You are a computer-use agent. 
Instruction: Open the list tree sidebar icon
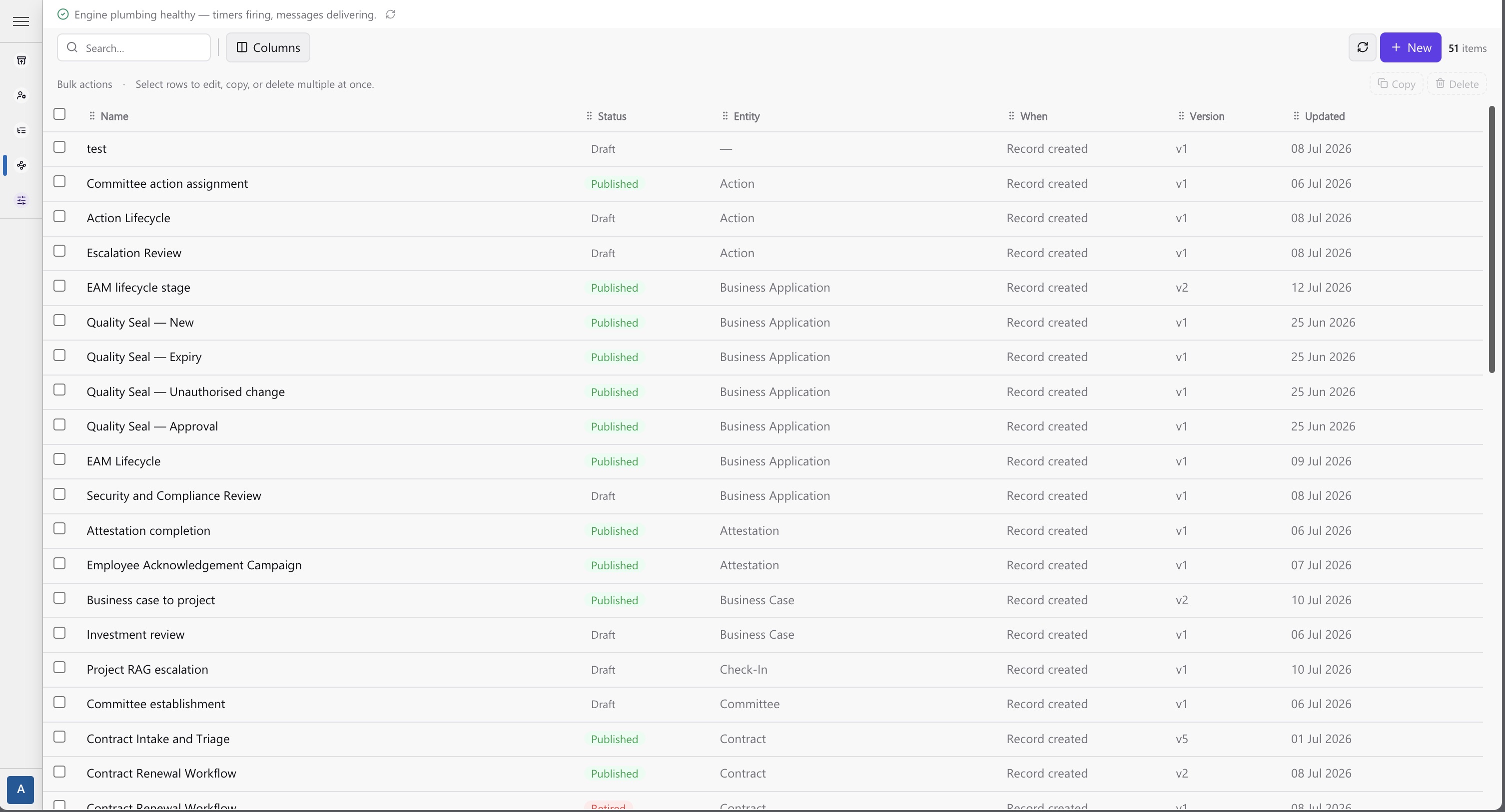[x=21, y=130]
